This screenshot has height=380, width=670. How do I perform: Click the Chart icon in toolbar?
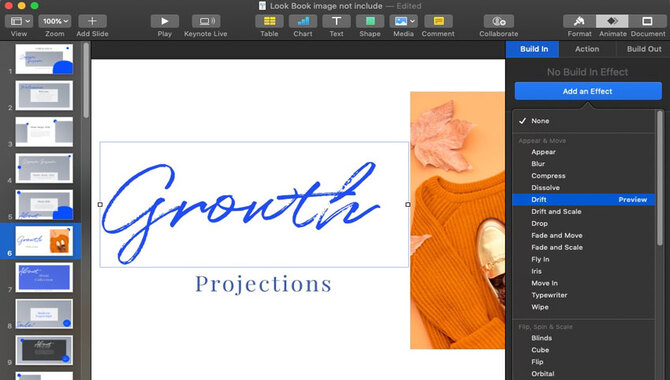(303, 21)
